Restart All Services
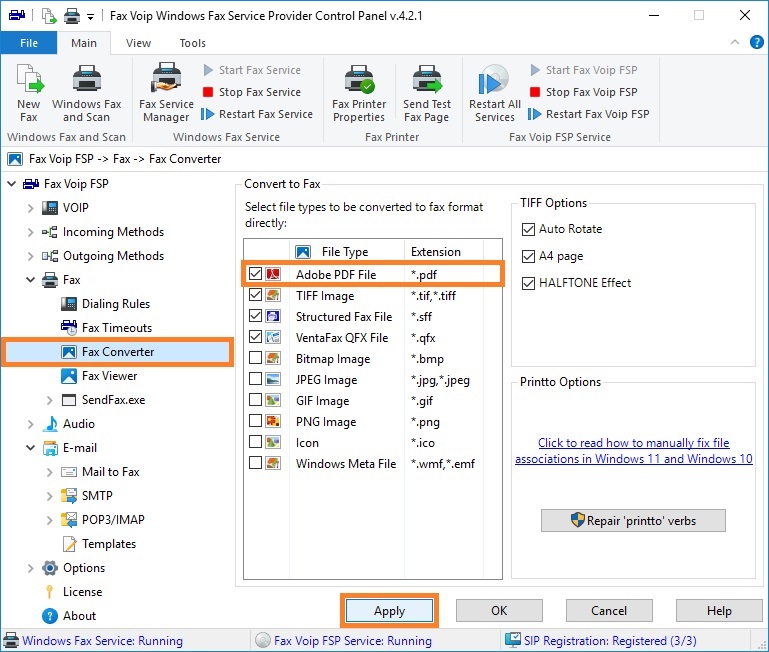Viewport: 769px width, 652px height. coord(494,93)
